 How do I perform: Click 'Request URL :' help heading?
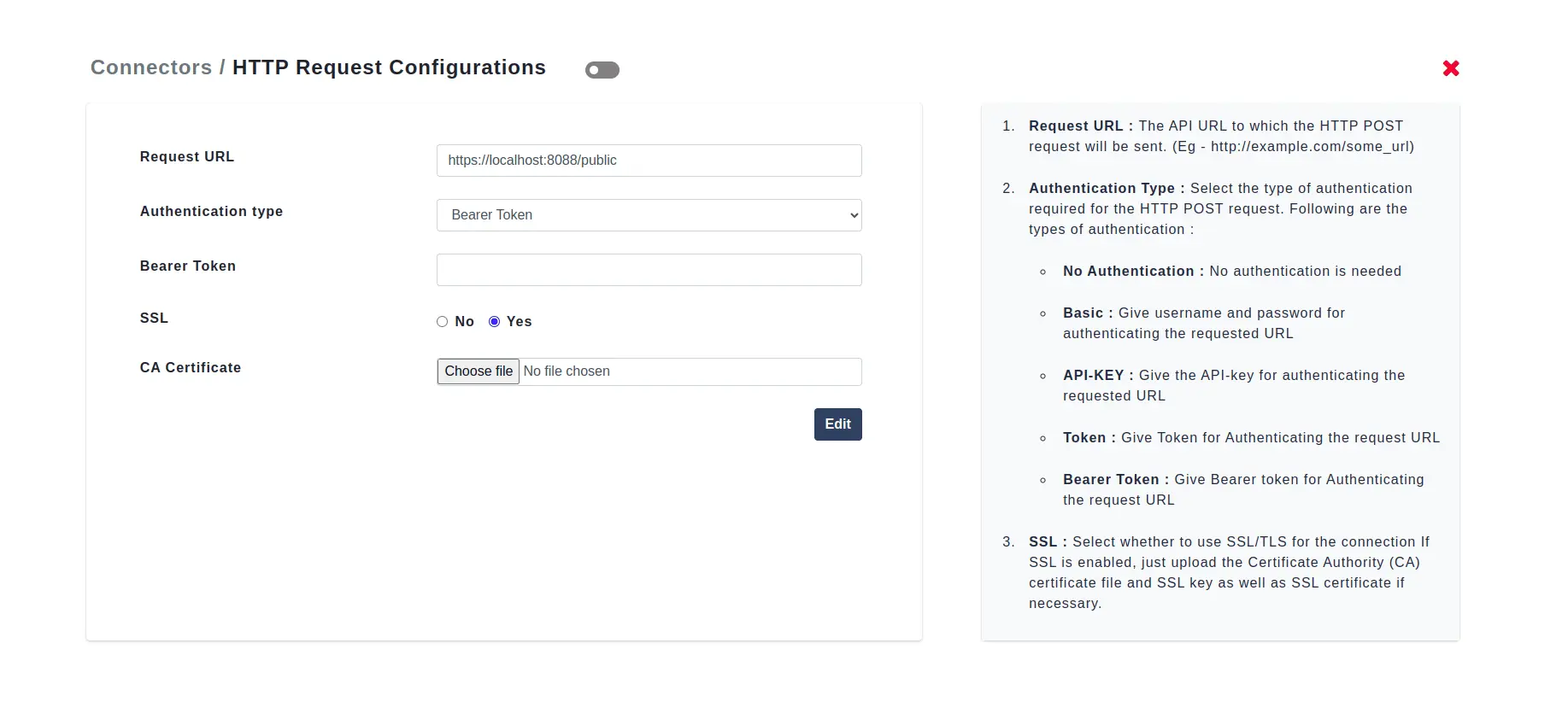(x=1081, y=126)
